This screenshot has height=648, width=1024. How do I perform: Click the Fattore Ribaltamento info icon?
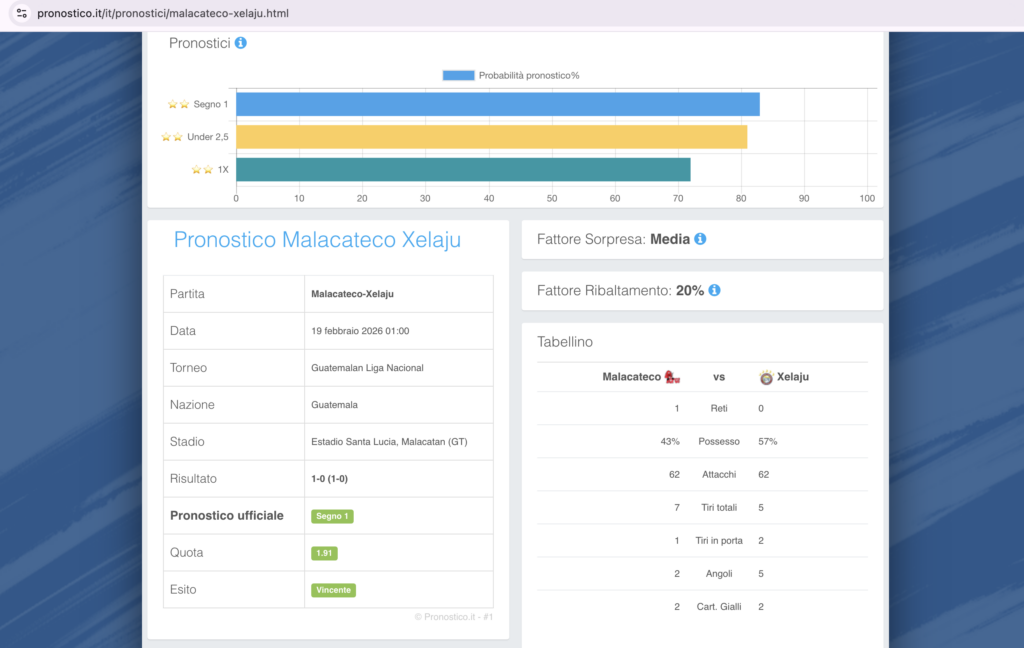(x=714, y=290)
